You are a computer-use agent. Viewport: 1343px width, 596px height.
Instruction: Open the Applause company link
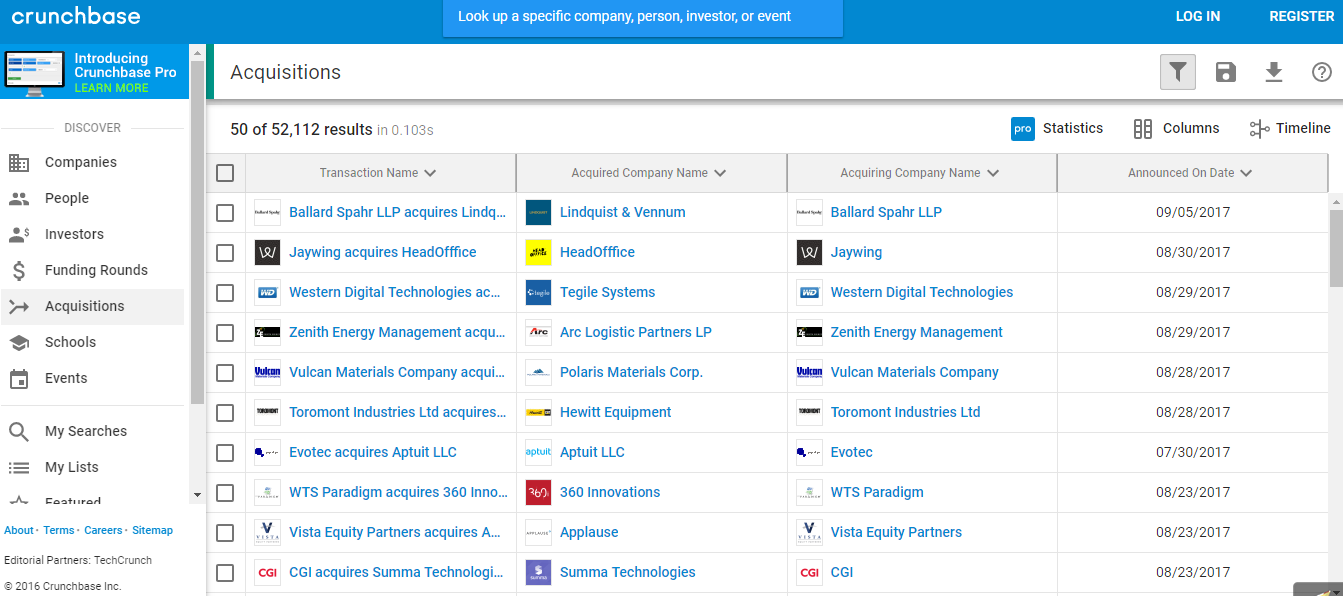(589, 532)
